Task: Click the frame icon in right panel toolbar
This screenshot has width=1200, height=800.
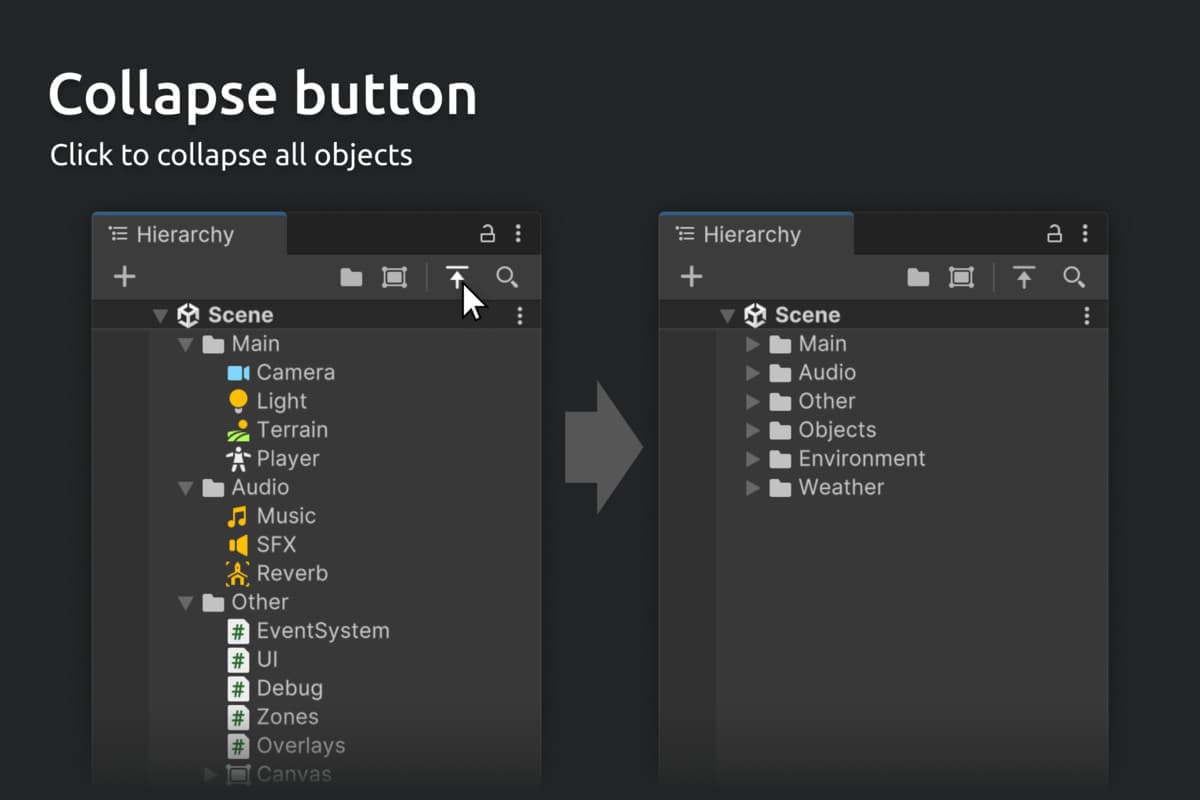Action: point(961,277)
